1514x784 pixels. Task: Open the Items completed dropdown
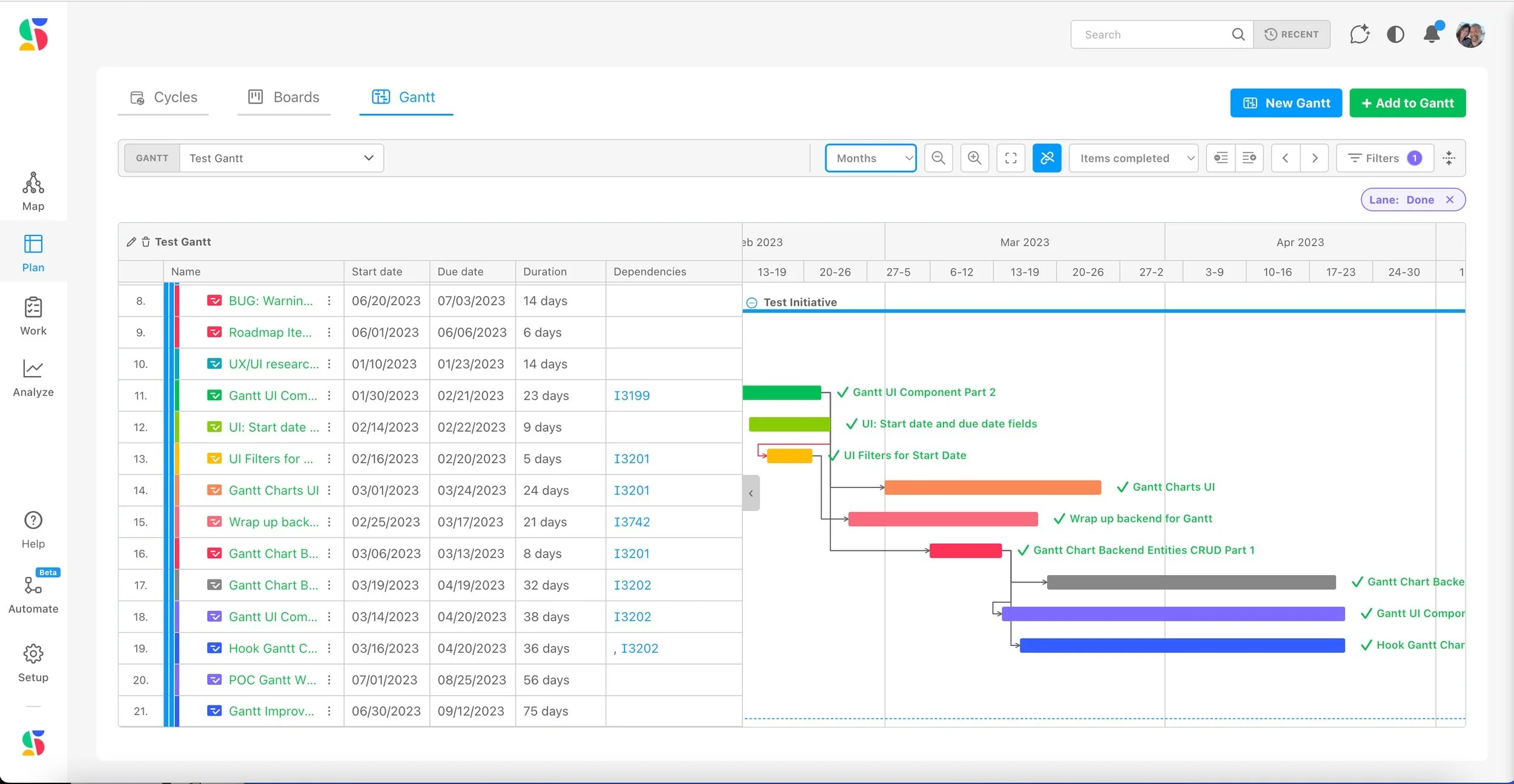click(1132, 158)
